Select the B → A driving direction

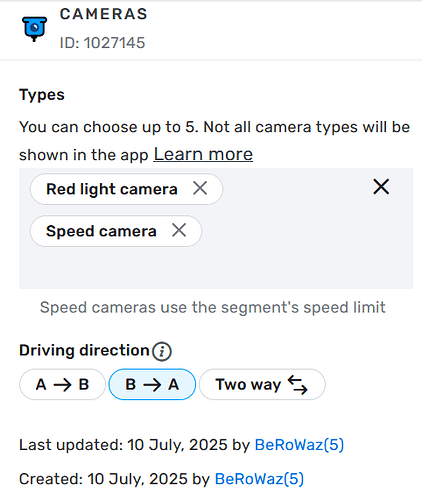[x=152, y=384]
